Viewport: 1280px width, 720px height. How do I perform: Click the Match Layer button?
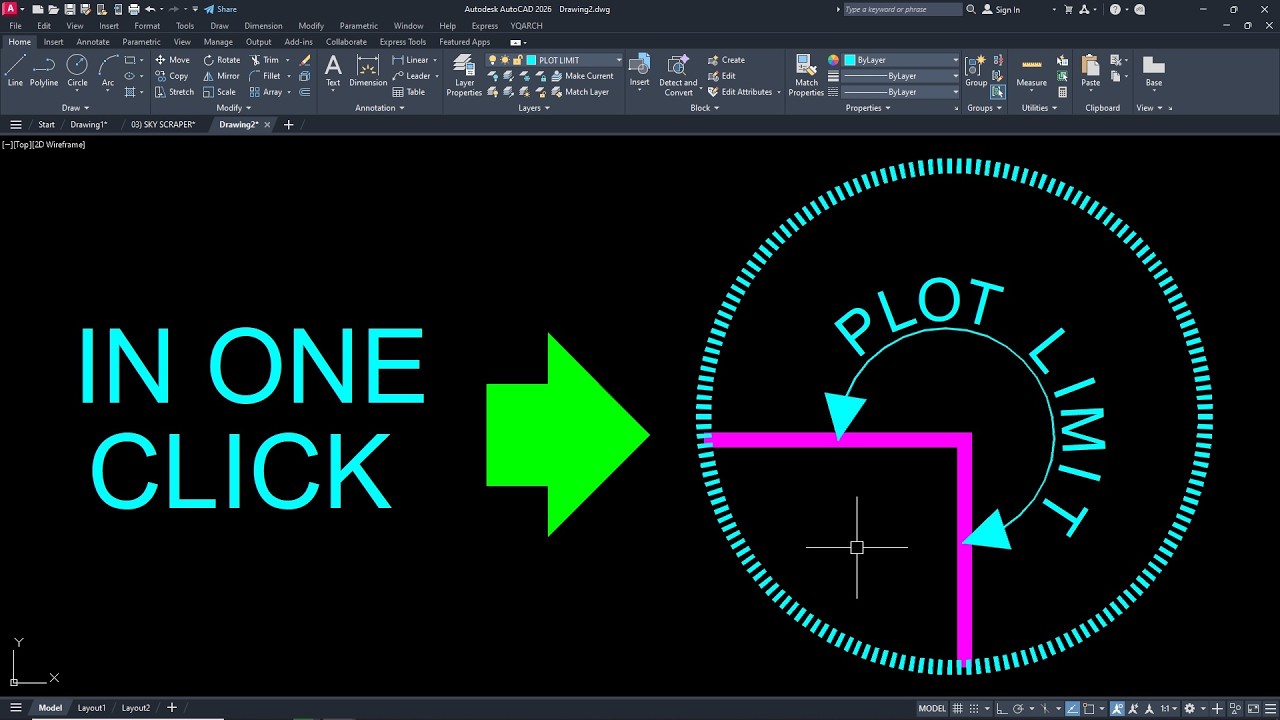click(x=580, y=92)
